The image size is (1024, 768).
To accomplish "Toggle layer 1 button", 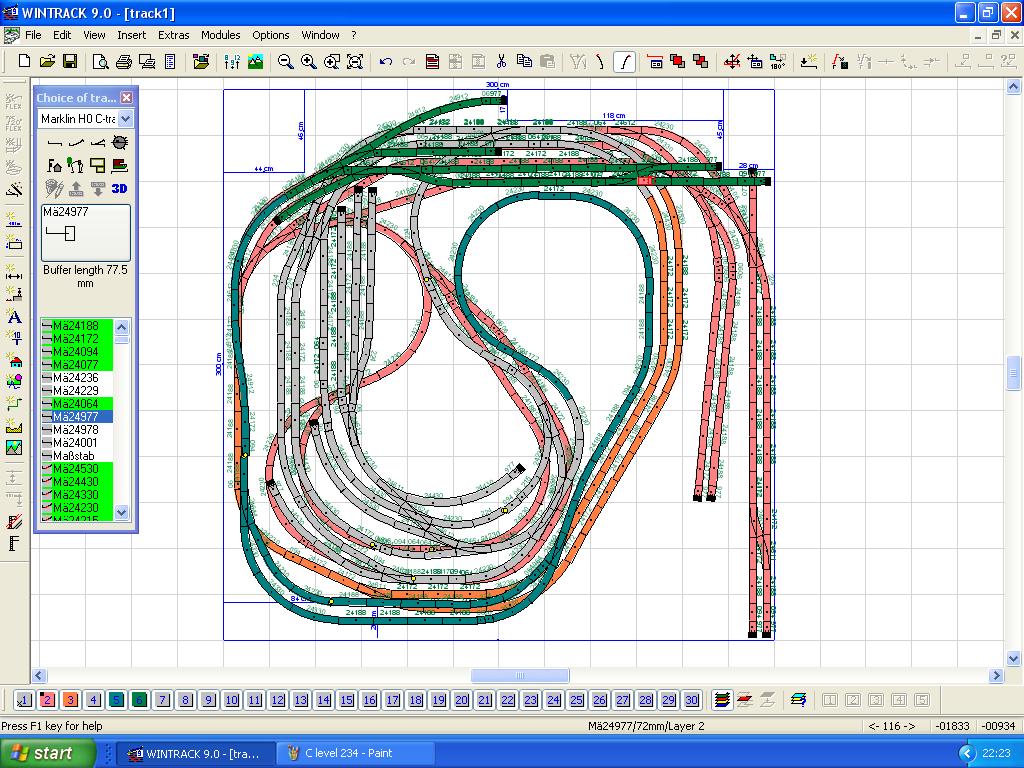I will coord(24,700).
